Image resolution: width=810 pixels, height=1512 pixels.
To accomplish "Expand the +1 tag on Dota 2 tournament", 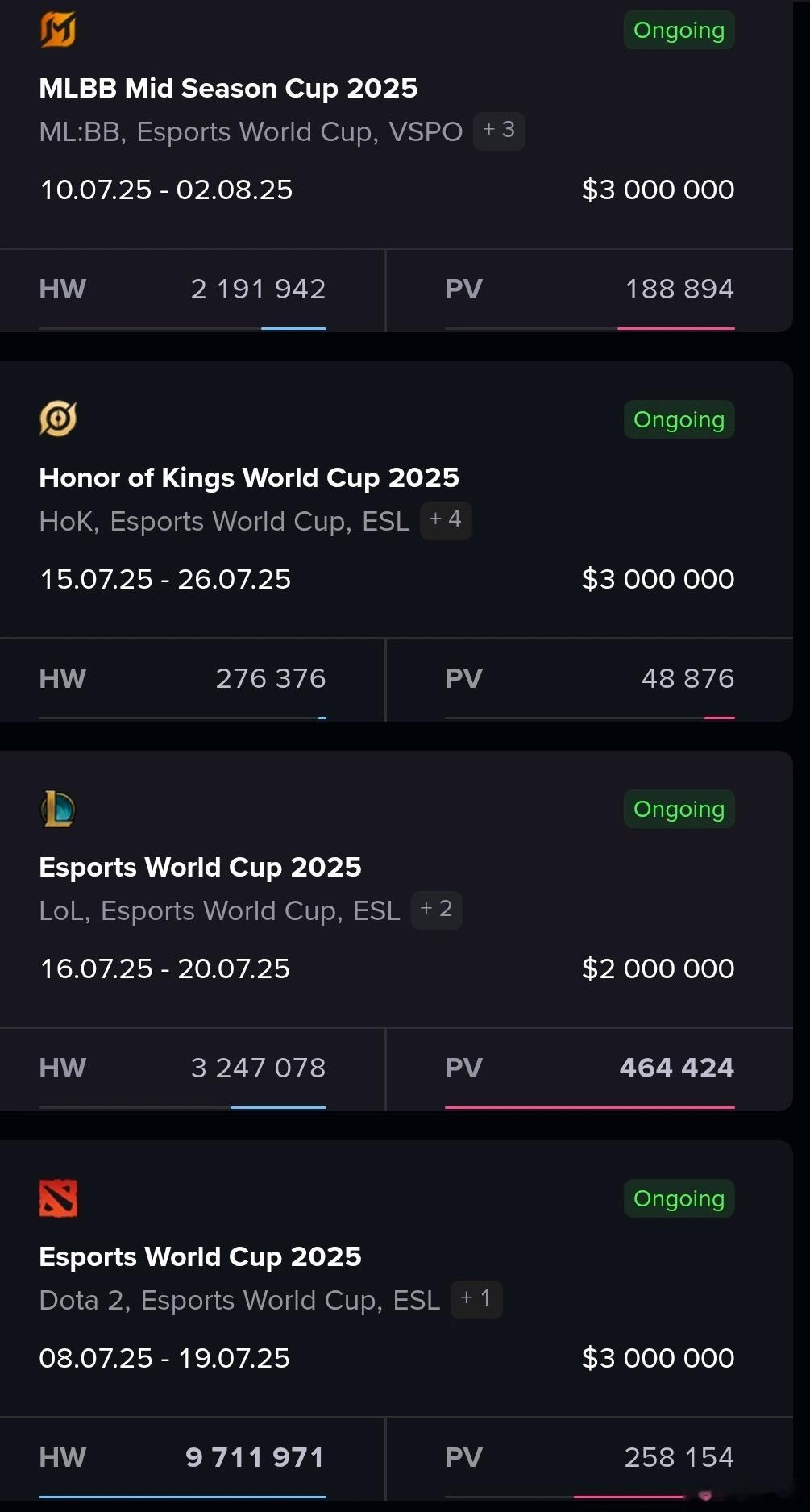I will pyautogui.click(x=476, y=1299).
